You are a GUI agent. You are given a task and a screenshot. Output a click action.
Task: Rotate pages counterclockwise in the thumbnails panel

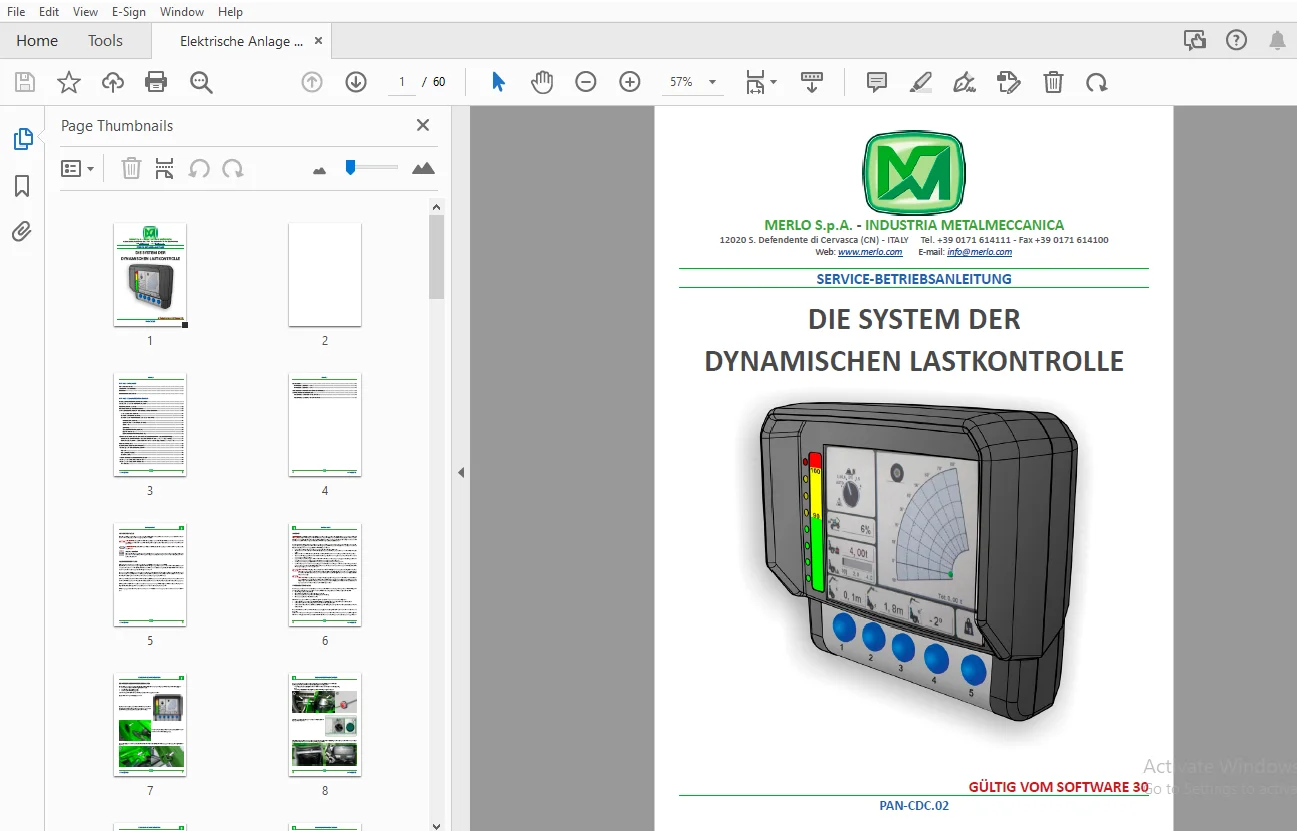[199, 168]
